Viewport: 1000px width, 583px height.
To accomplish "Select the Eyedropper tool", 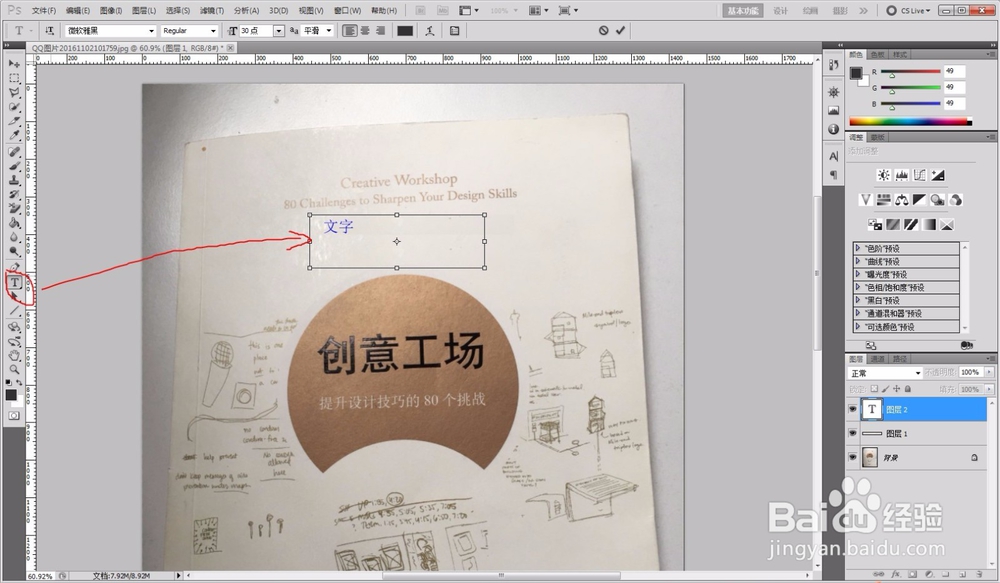I will pyautogui.click(x=14, y=135).
